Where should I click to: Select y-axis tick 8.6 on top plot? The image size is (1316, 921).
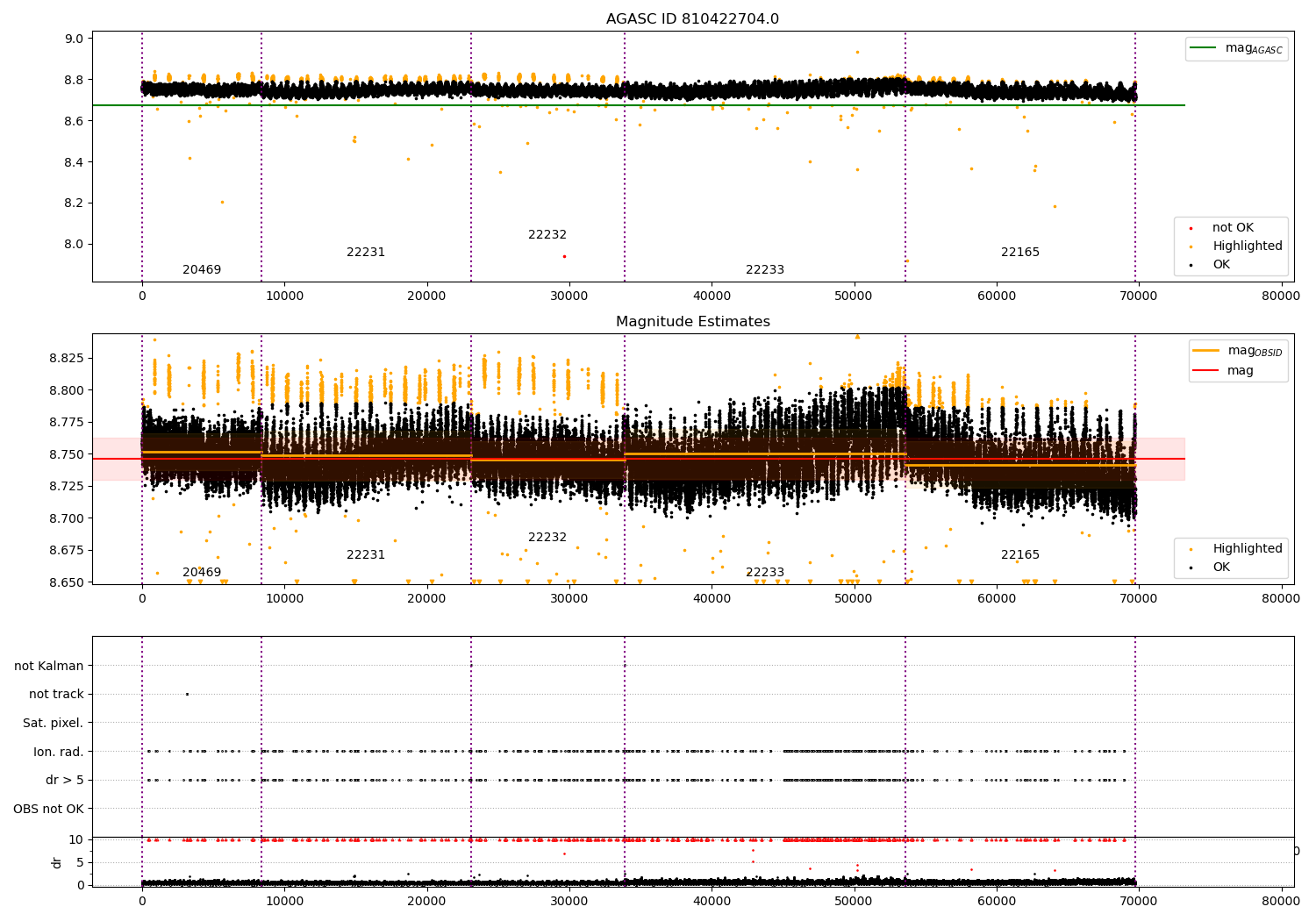[75, 121]
